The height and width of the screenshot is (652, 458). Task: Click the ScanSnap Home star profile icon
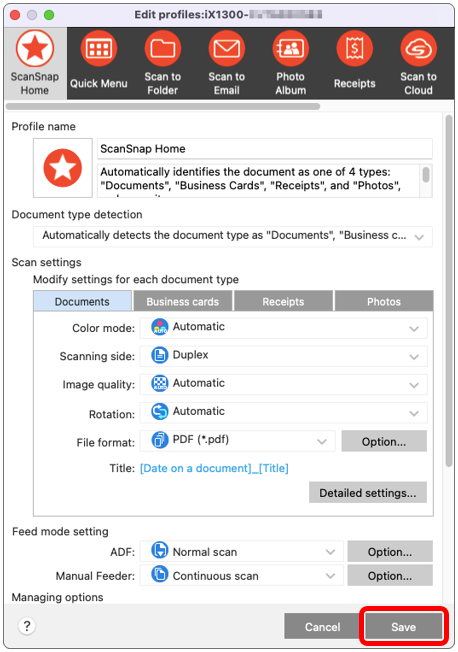pyautogui.click(x=35, y=49)
